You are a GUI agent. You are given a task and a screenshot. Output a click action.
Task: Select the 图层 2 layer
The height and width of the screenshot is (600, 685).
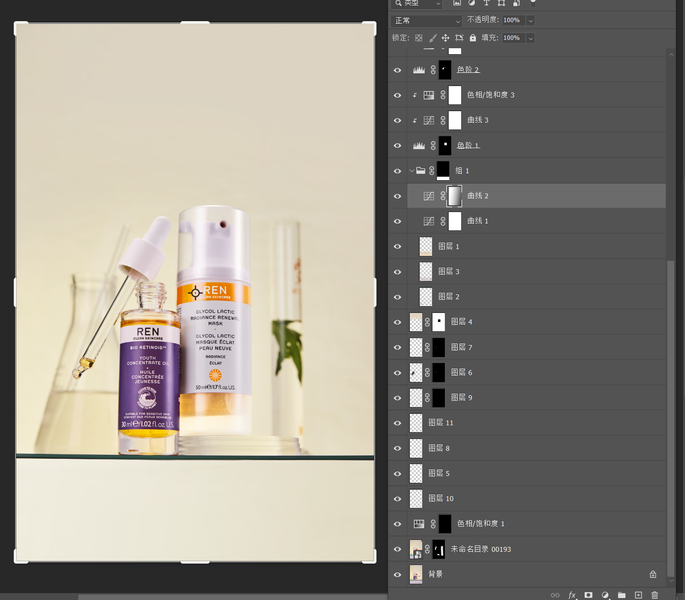[536, 297]
